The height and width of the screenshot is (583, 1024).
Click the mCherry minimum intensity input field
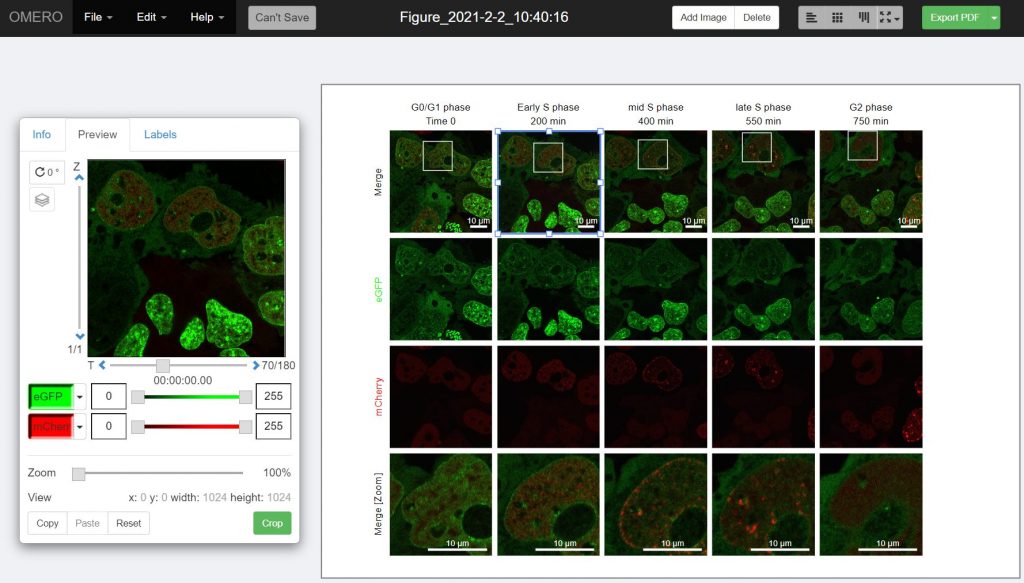[109, 427]
